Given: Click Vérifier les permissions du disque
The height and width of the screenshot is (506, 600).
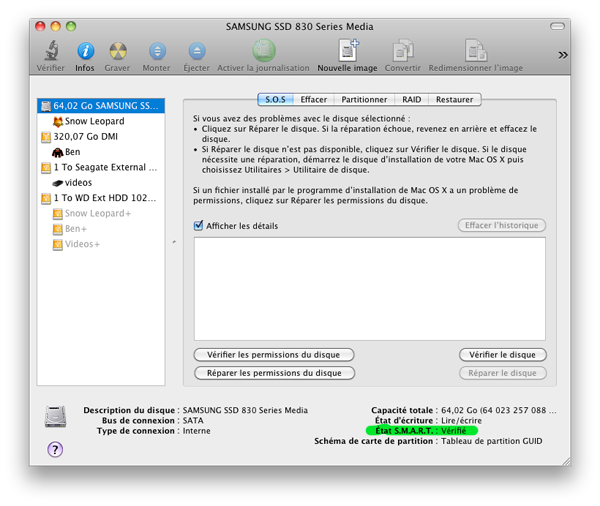Looking at the screenshot, I should coord(274,354).
